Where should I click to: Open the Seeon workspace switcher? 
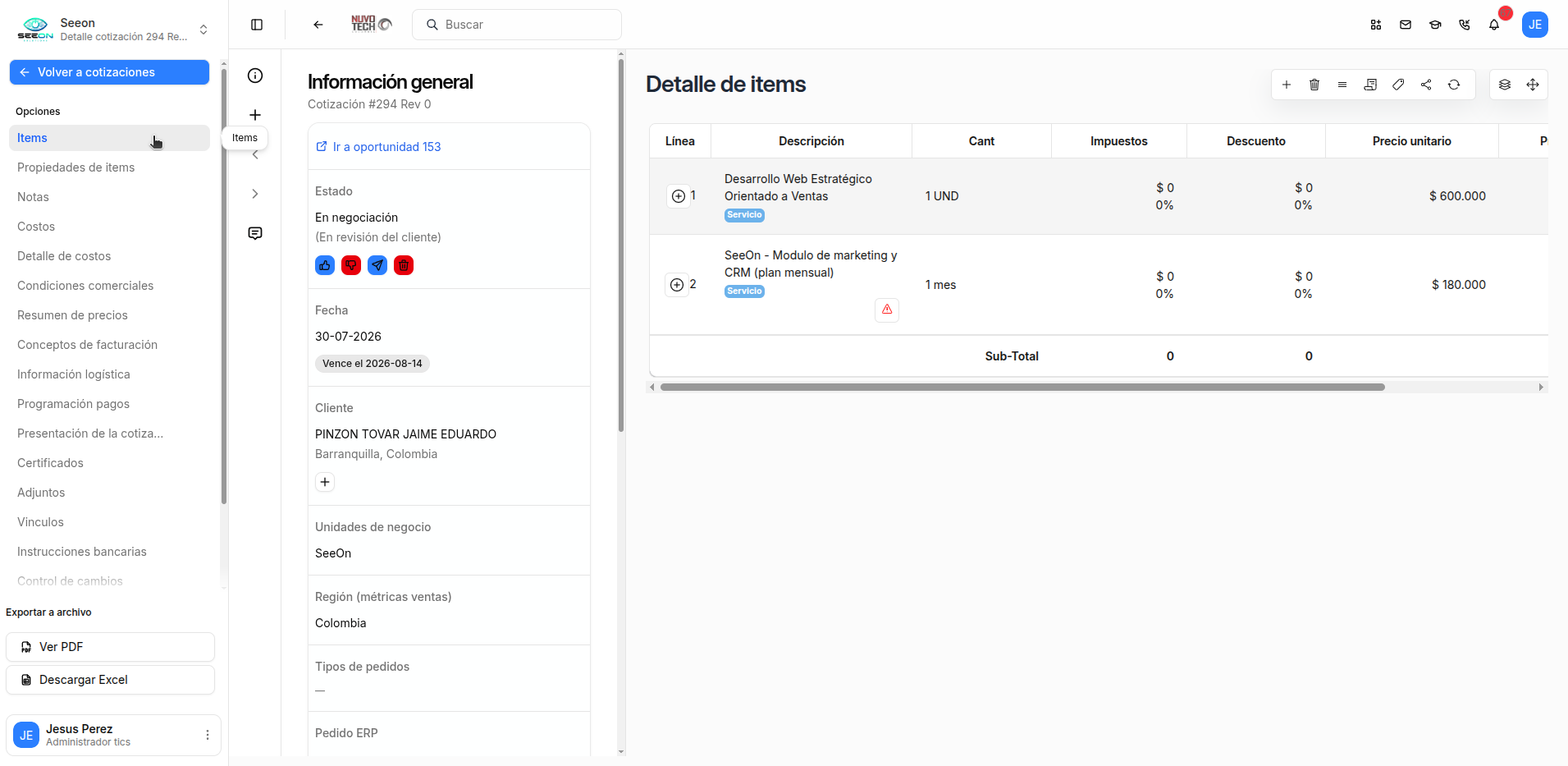[x=113, y=30]
